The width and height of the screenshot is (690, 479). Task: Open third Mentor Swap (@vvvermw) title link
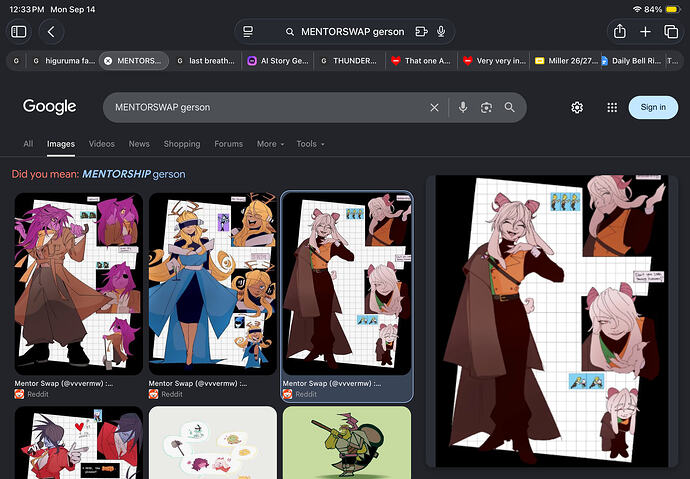click(x=332, y=384)
